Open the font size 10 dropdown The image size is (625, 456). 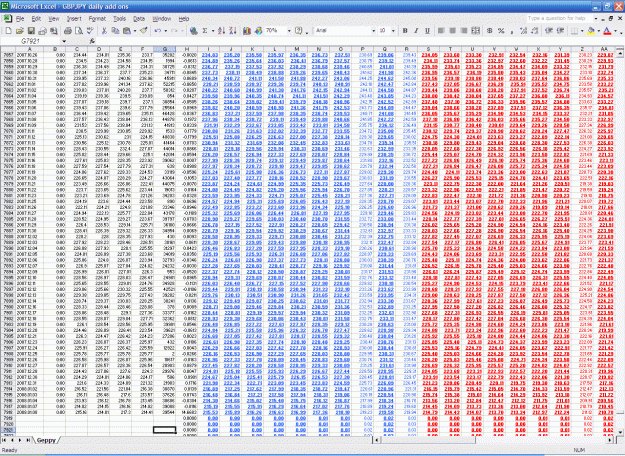[393, 31]
